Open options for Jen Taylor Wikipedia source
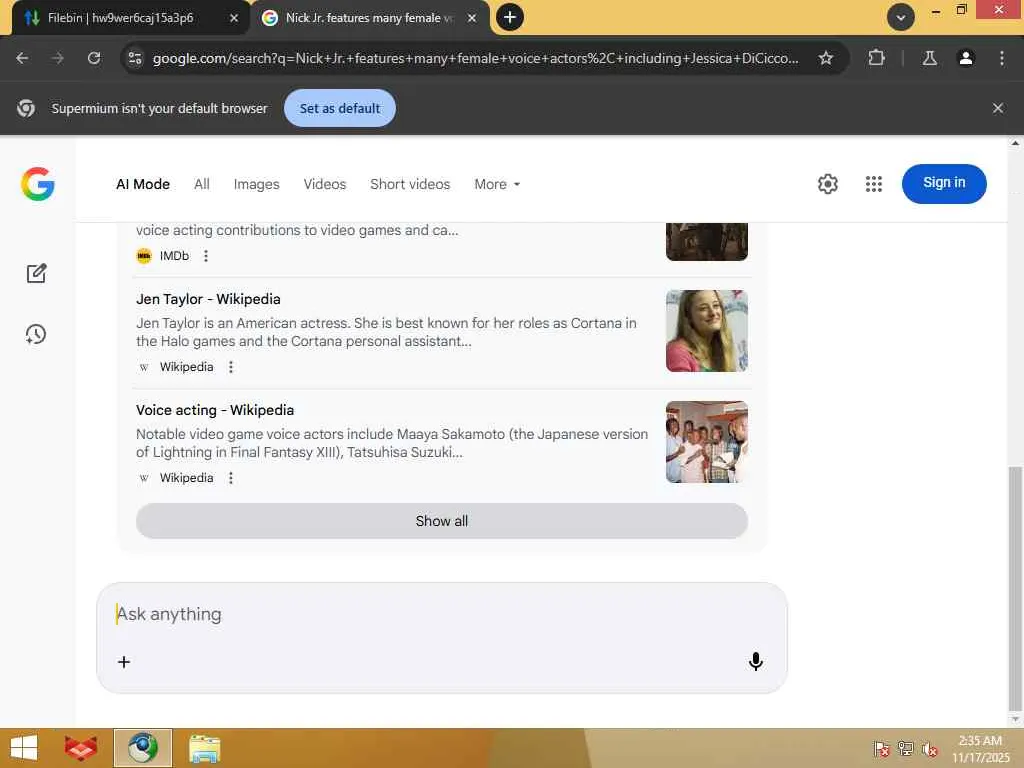 click(x=231, y=367)
